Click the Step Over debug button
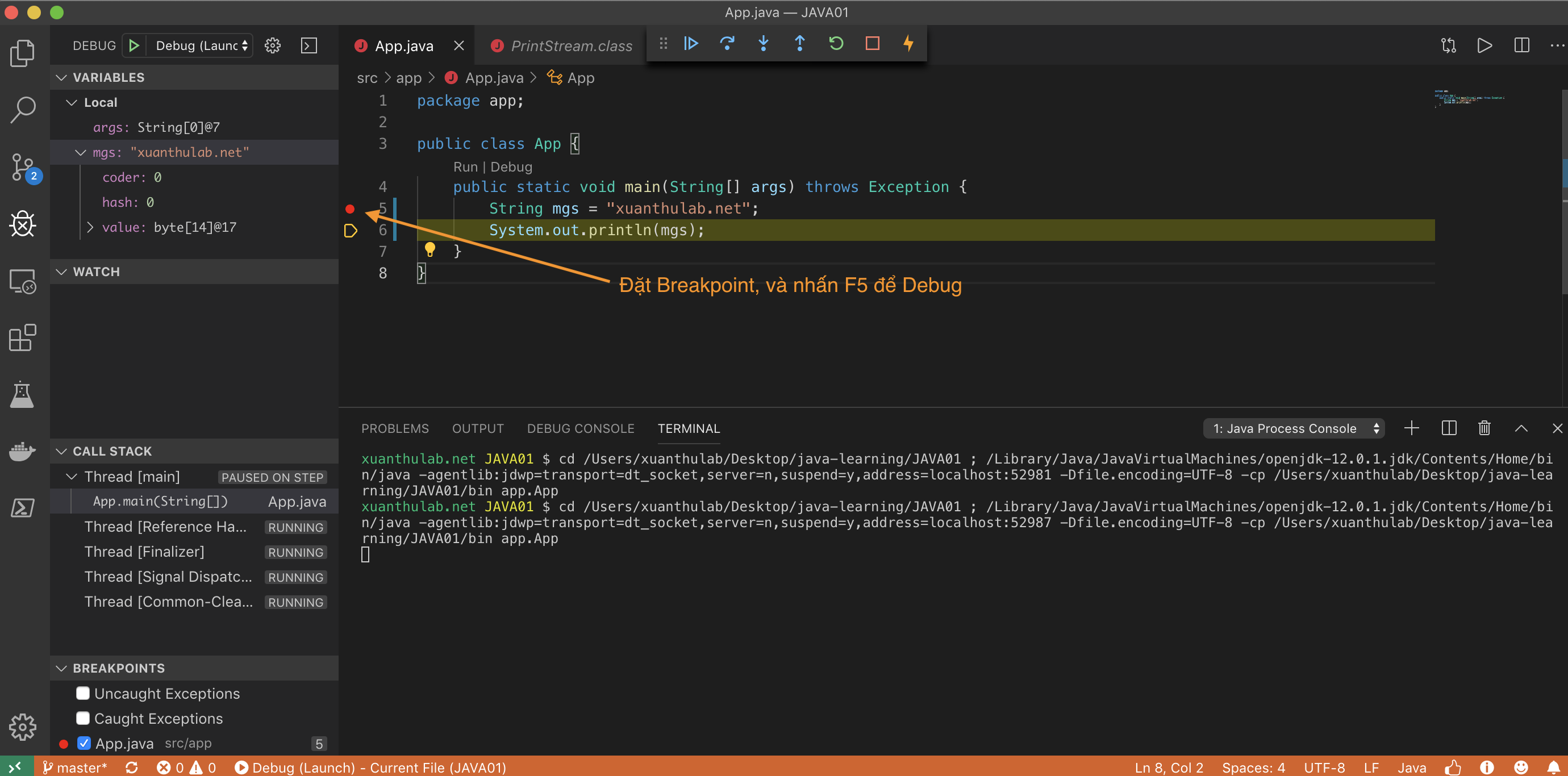Screen dimensions: 1568x776 click(727, 43)
